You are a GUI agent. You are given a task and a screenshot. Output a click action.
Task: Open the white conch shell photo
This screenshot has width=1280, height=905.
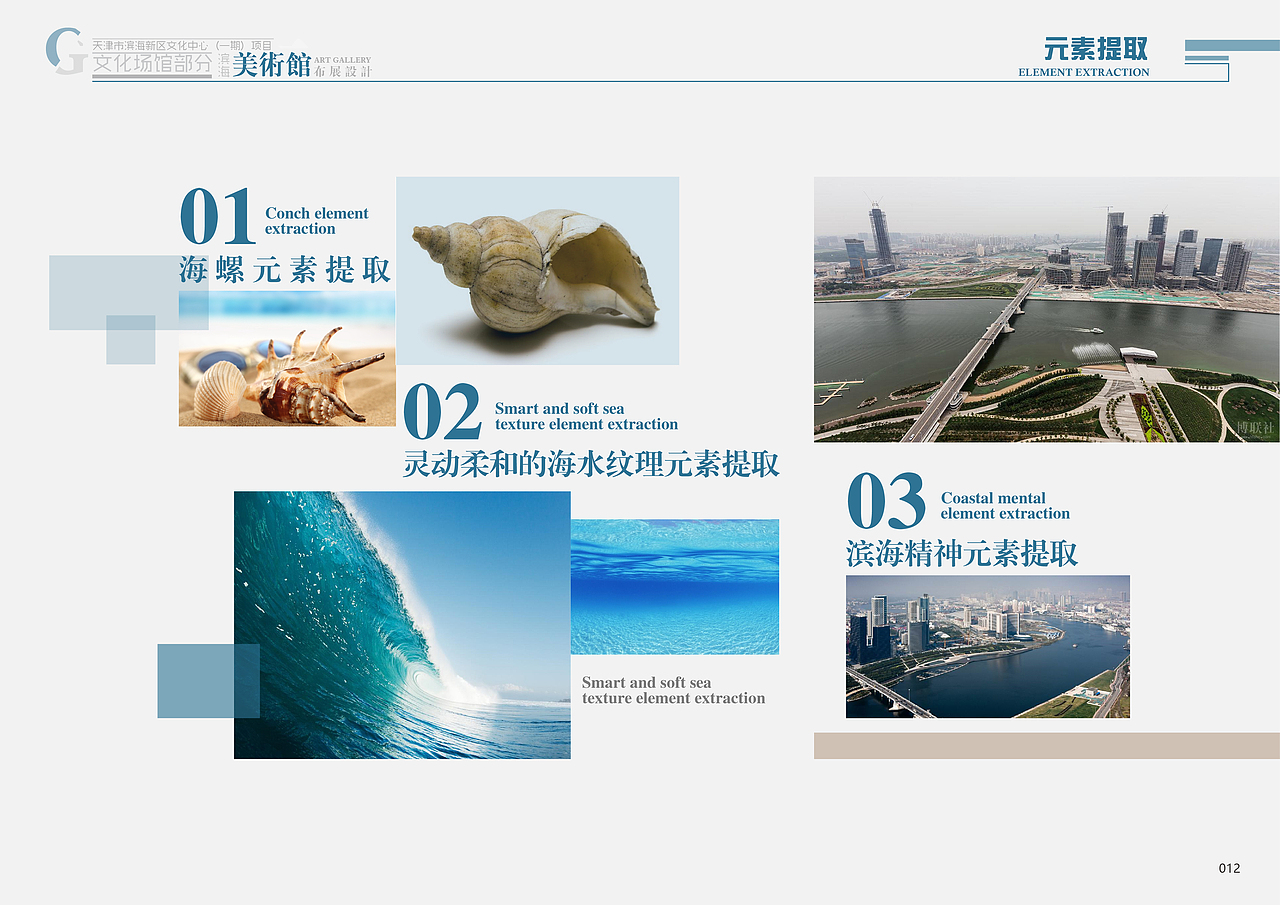point(538,271)
